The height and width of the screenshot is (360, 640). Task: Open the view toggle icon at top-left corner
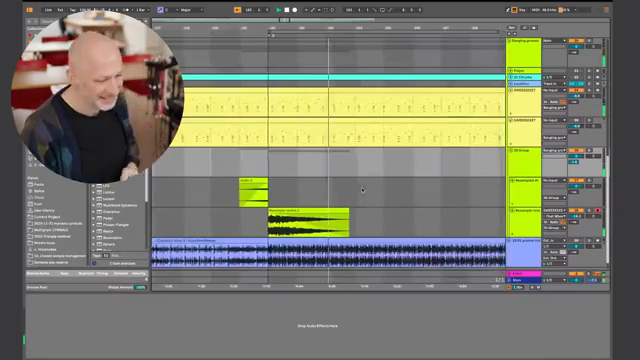tap(29, 10)
